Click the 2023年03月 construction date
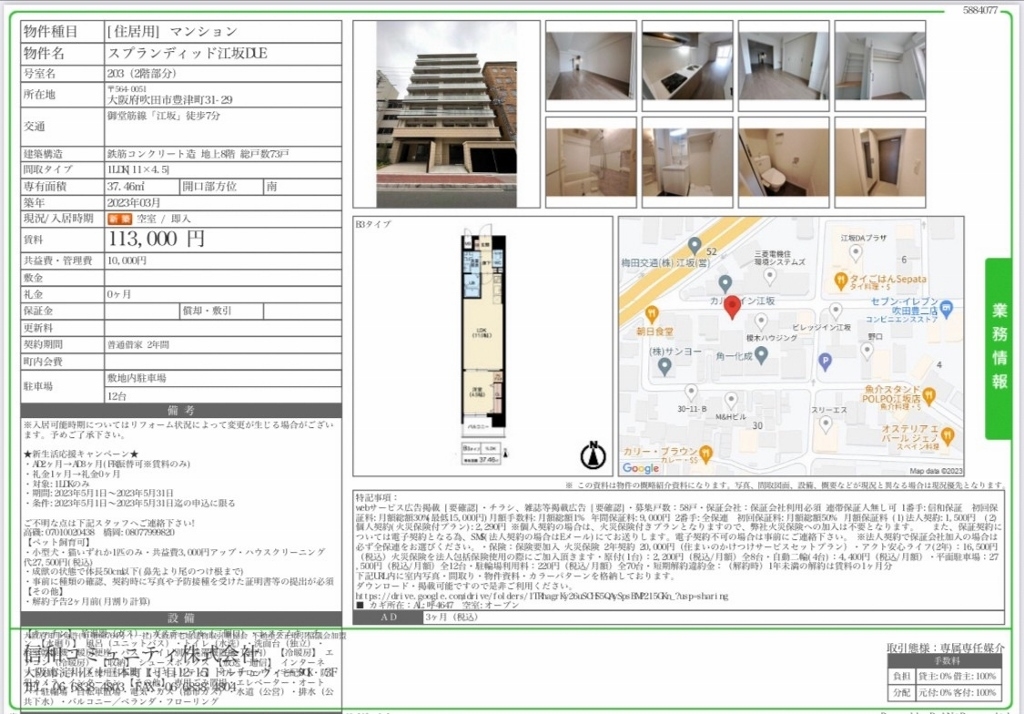Viewport: 1024px width, 714px height. point(135,203)
